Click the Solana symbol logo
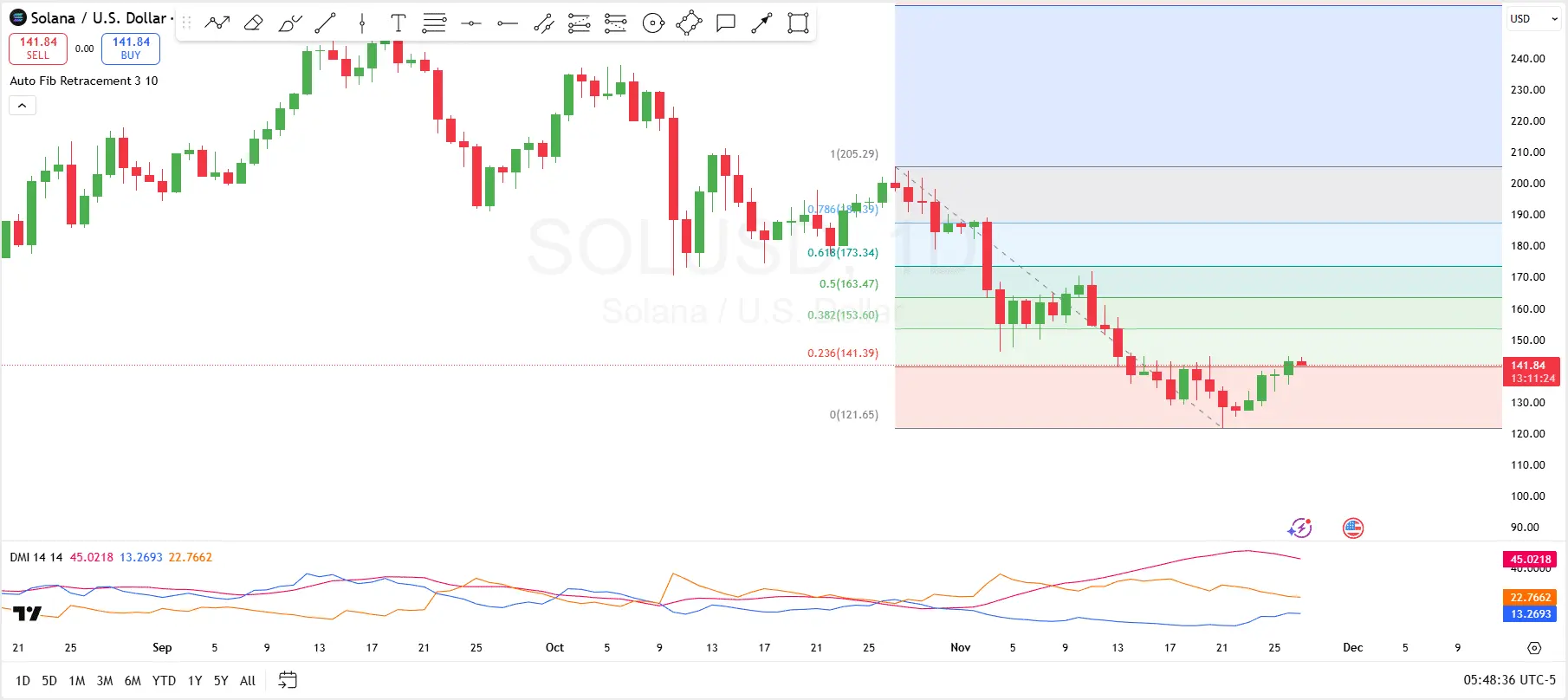The width and height of the screenshot is (1568, 700). click(18, 17)
